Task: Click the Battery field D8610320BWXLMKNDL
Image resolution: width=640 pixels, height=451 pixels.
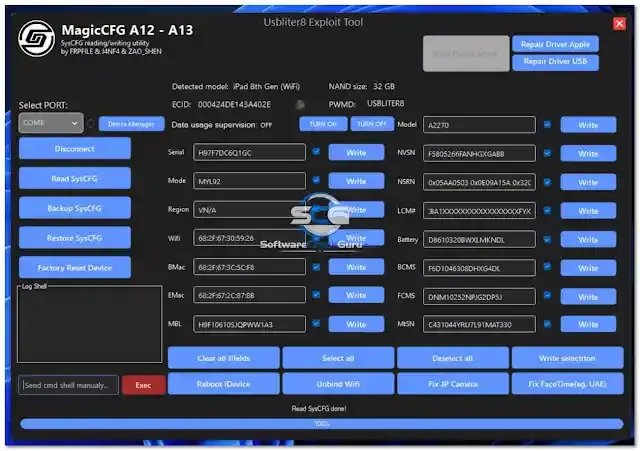Action: pos(479,240)
